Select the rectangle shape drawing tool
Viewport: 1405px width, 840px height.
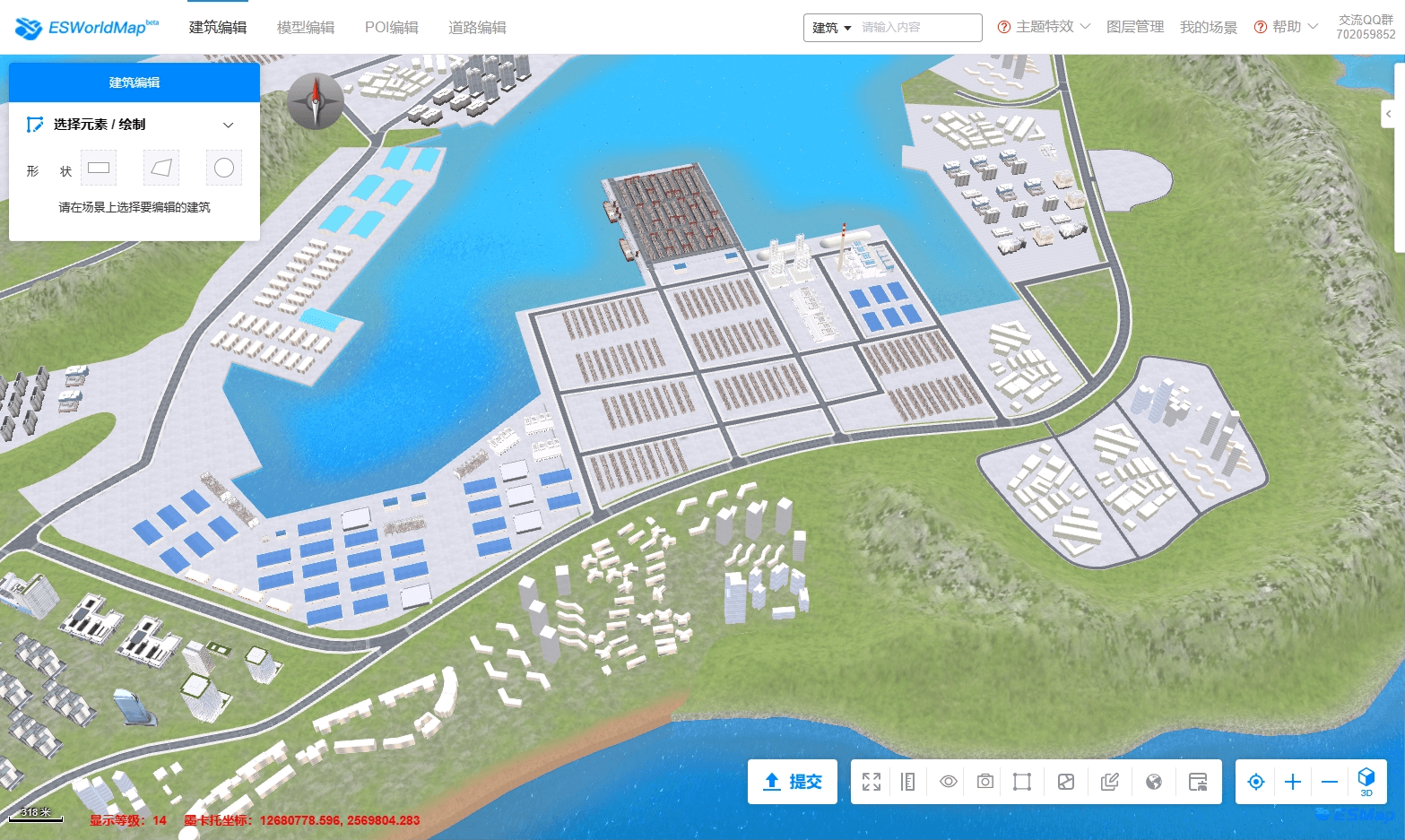coord(99,168)
